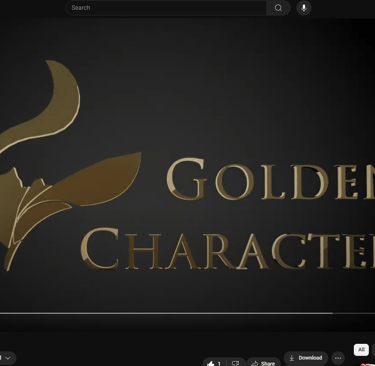This screenshot has height=366, width=375.
Task: Share the video
Action: [x=263, y=363]
